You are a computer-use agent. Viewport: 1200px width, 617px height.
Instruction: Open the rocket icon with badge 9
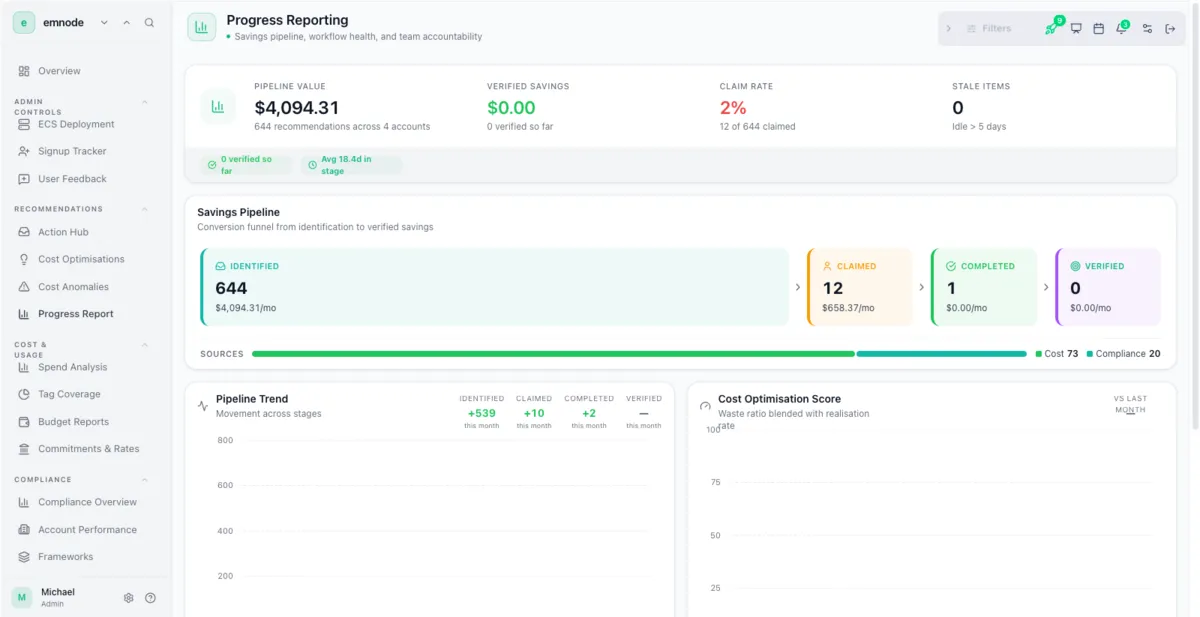1051,28
